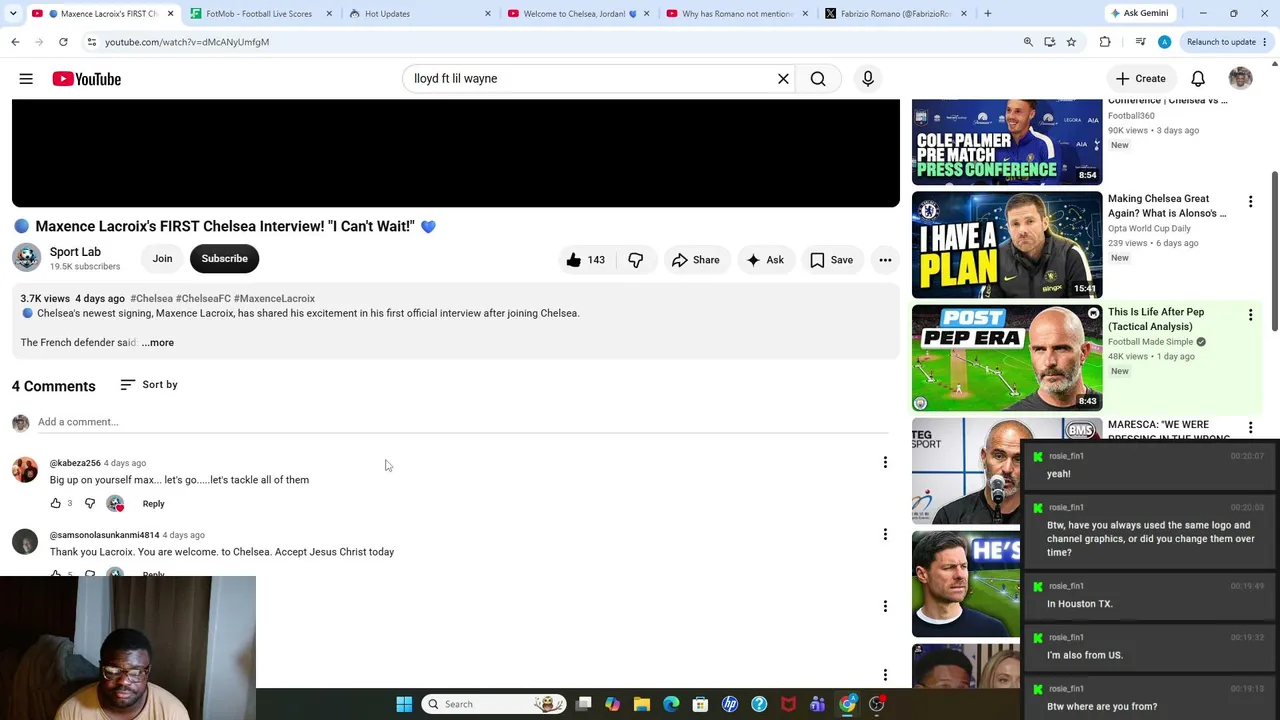Viewport: 1280px width, 720px height.
Task: Open Sport Lab channel avatar
Action: pyautogui.click(x=26, y=258)
